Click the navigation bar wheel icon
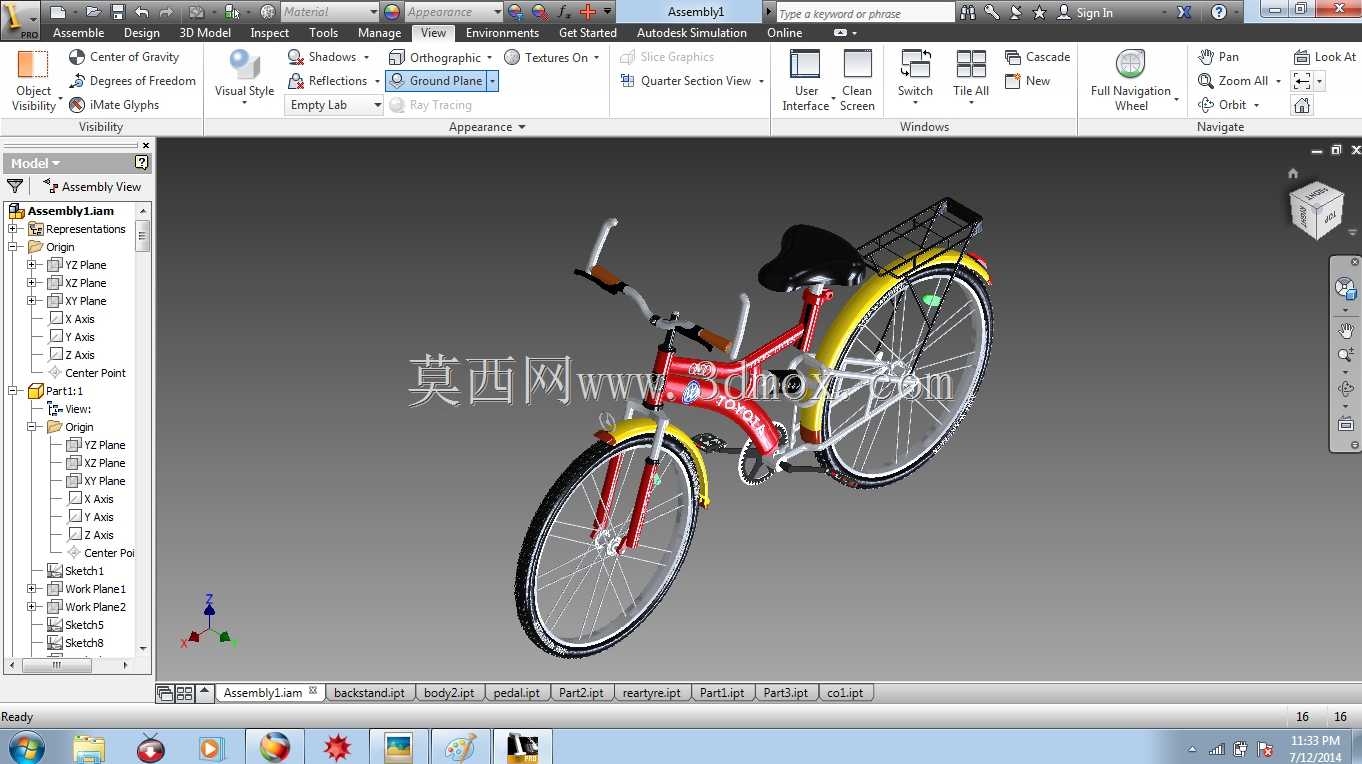Screen dimensions: 1362x764 (1346, 287)
